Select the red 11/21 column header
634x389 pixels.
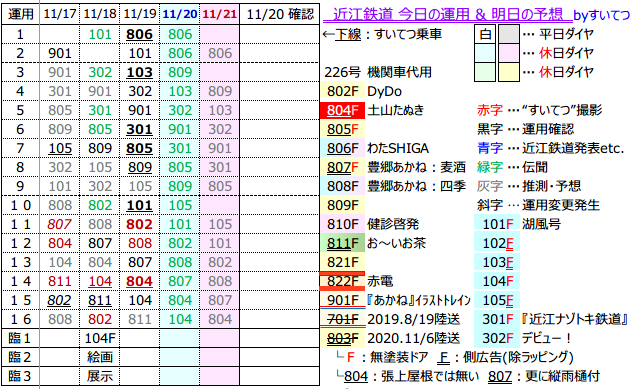pos(220,15)
